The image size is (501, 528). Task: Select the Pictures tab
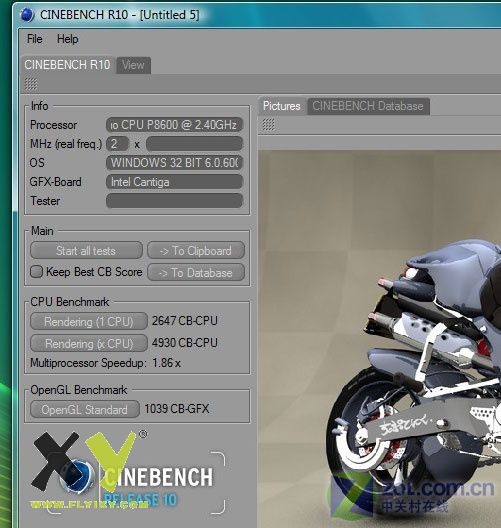click(x=281, y=106)
